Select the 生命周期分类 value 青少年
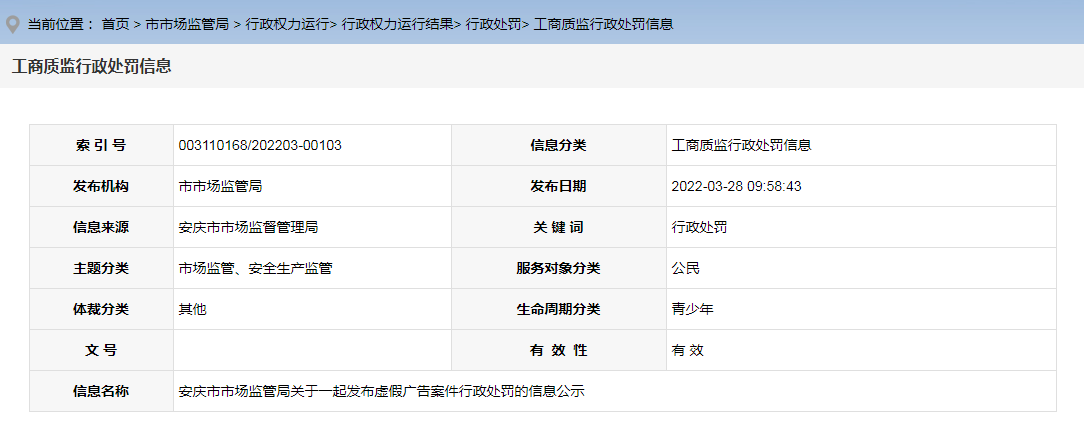The image size is (1084, 422). point(693,309)
